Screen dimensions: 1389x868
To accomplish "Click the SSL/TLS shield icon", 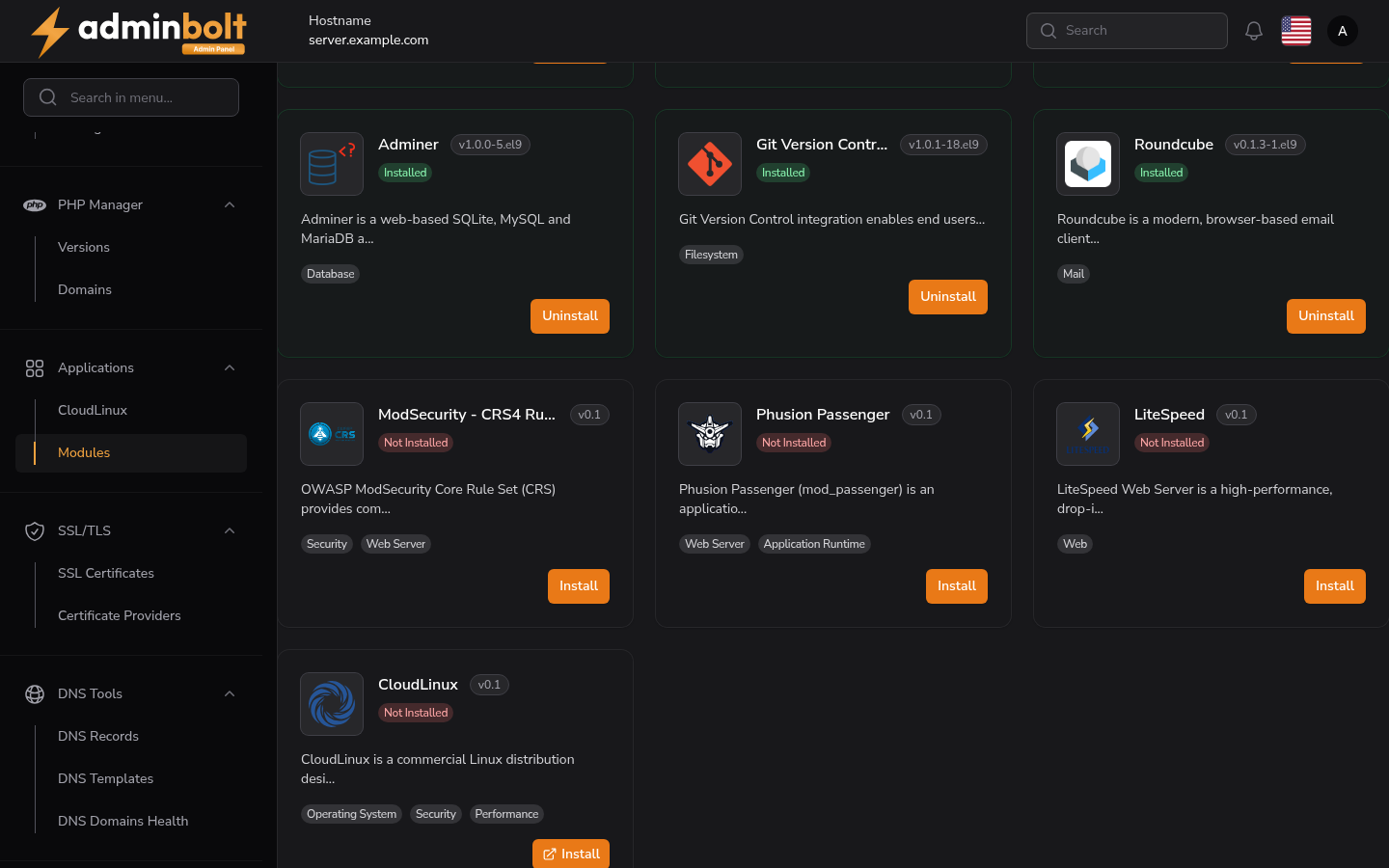I will point(35,530).
